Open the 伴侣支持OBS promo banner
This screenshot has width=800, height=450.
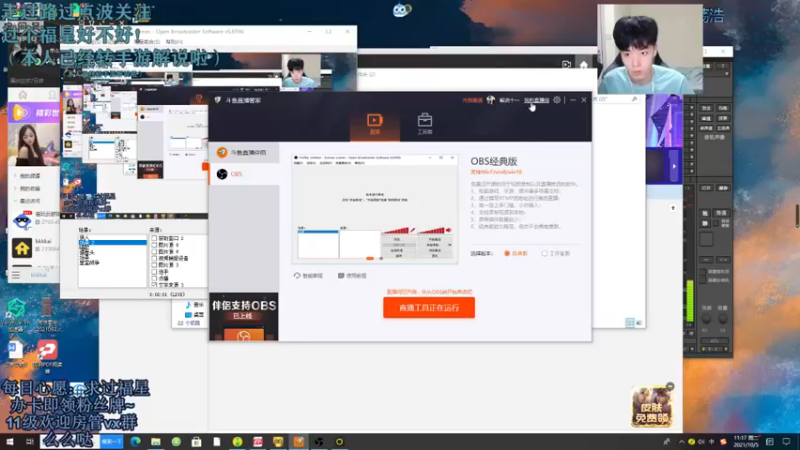point(244,316)
